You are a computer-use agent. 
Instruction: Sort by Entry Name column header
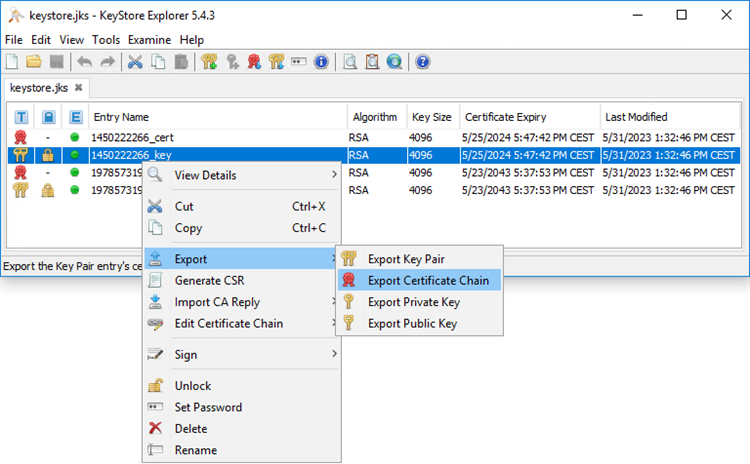tap(120, 117)
